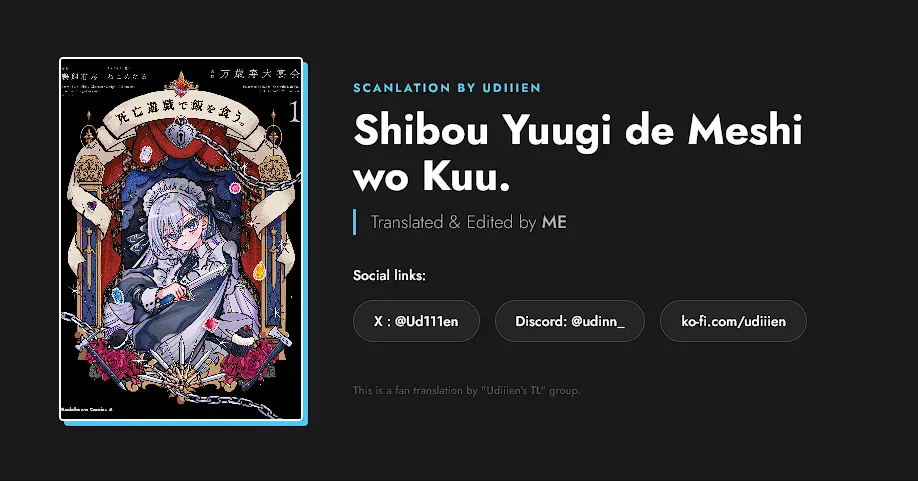Click the Discord: @udinn_ pill
The image size is (918, 481).
[570, 321]
